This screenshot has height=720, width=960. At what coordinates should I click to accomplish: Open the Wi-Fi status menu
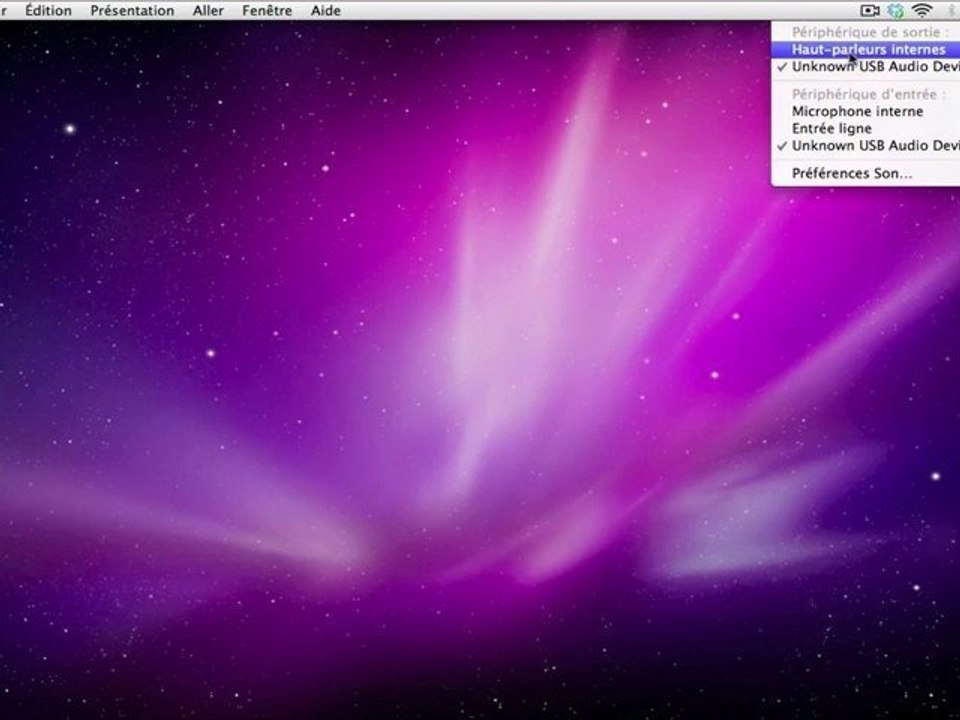click(922, 10)
